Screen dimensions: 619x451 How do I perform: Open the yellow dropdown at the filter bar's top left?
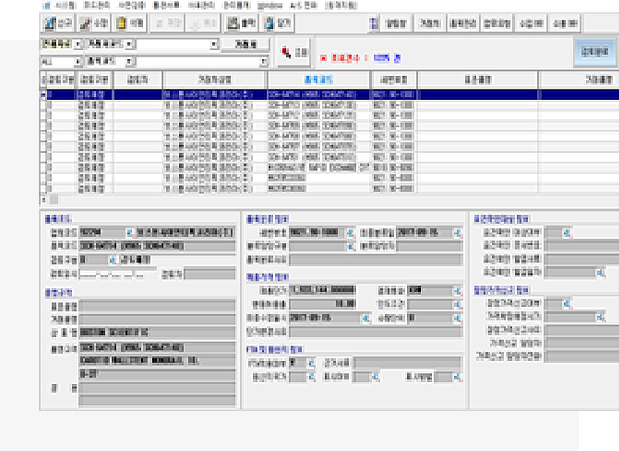click(78, 44)
